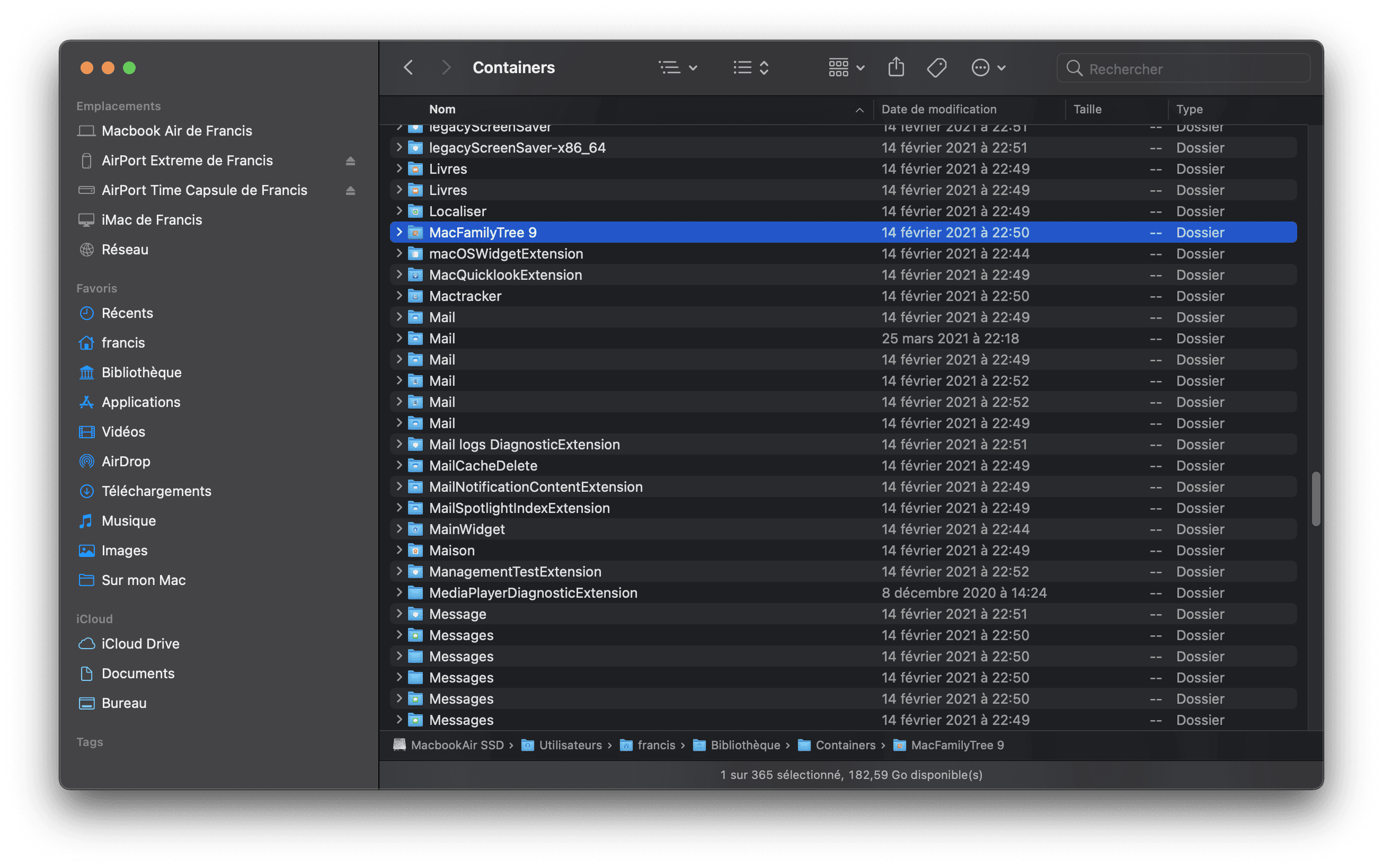Click Bibliothèque in the path bar
Image resolution: width=1383 pixels, height=868 pixels.
[736, 745]
